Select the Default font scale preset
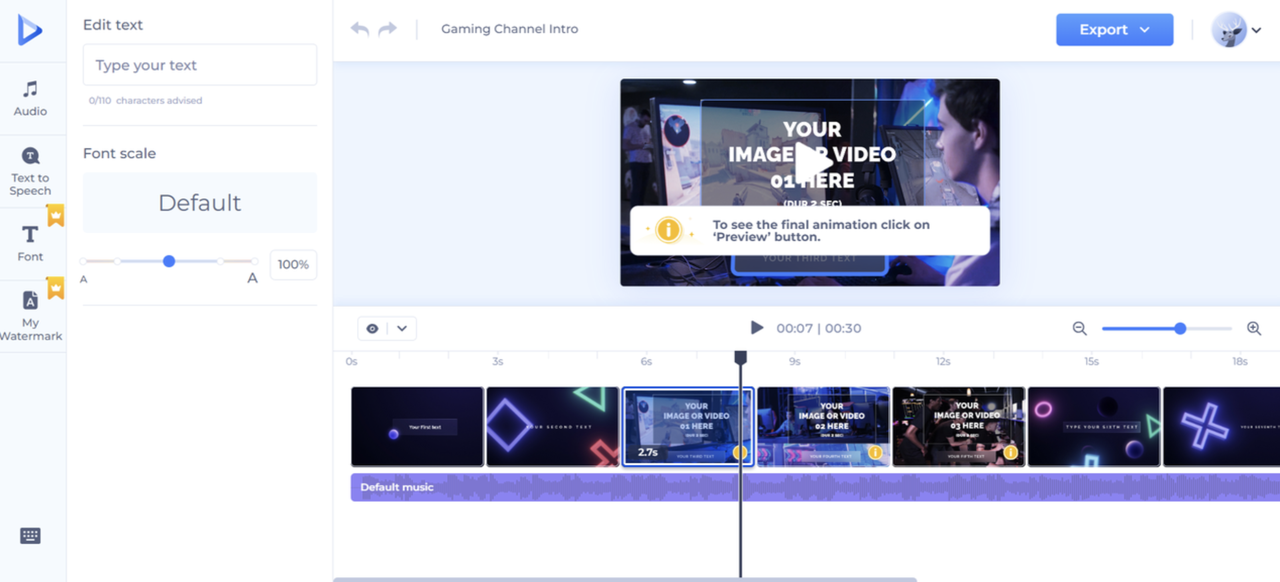This screenshot has height=582, width=1280. [x=200, y=203]
